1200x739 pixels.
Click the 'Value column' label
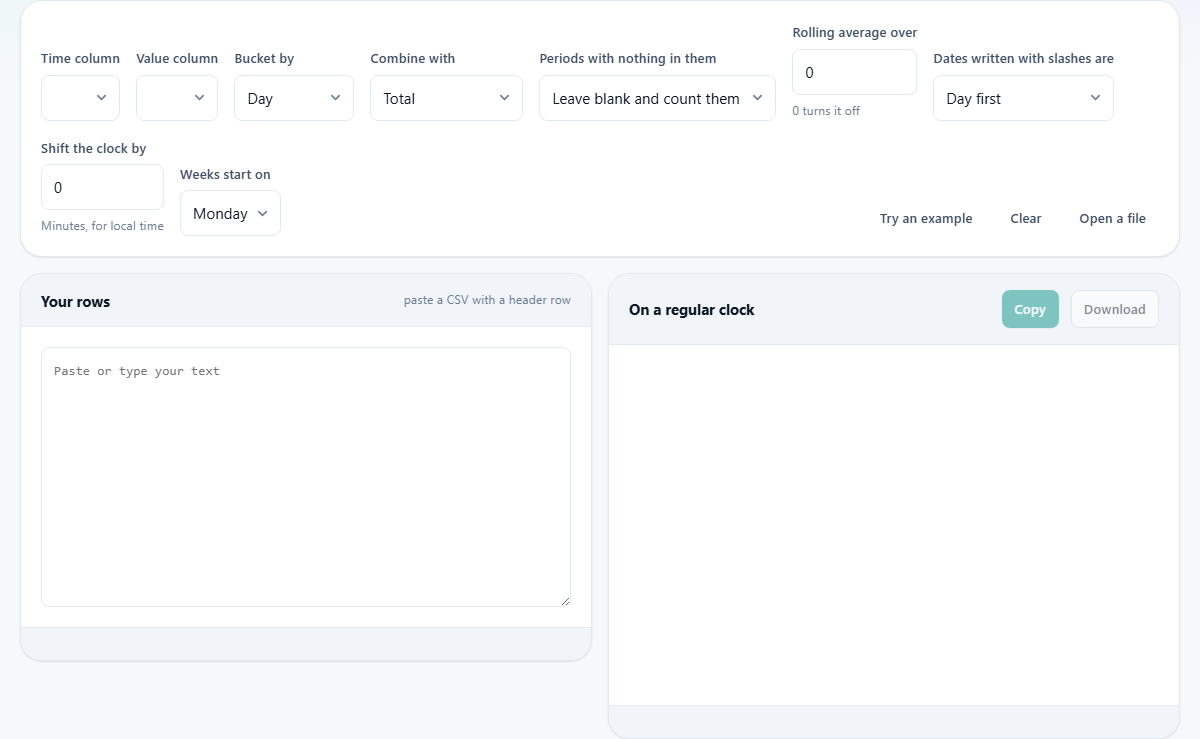pyautogui.click(x=177, y=59)
